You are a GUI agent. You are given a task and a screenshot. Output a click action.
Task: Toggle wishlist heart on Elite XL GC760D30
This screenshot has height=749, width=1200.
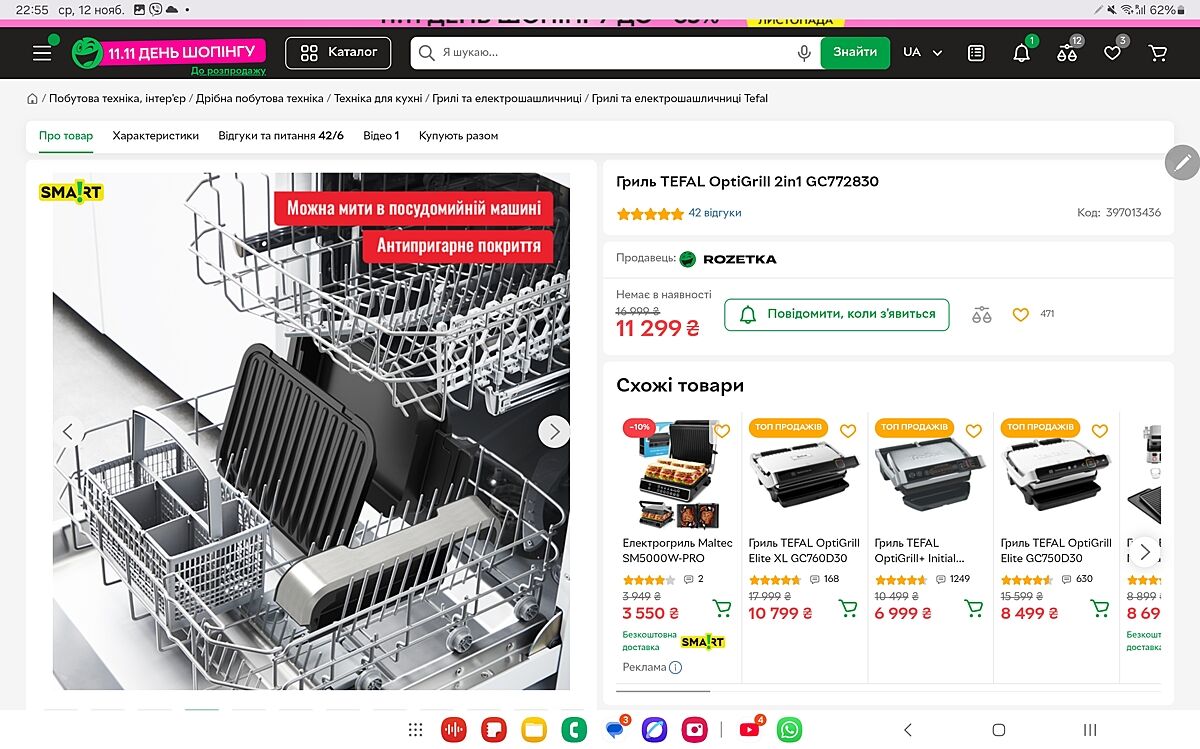[x=848, y=431]
